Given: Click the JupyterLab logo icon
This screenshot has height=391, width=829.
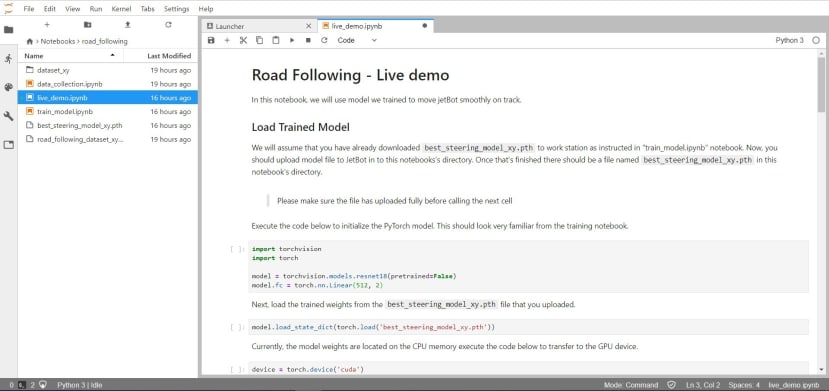Looking at the screenshot, I should pyautogui.click(x=8, y=7).
